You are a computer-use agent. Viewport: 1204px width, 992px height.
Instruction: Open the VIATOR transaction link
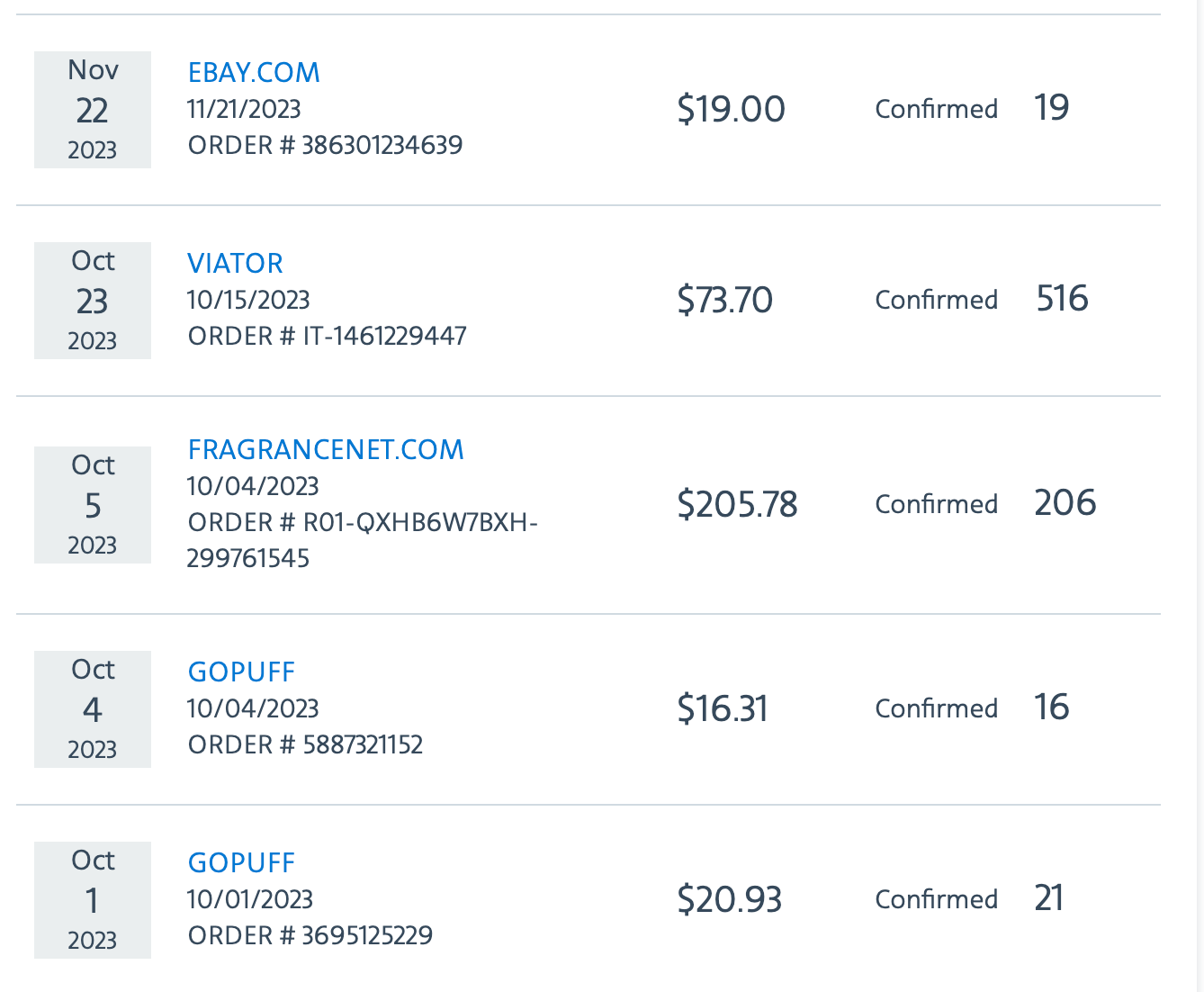click(235, 263)
